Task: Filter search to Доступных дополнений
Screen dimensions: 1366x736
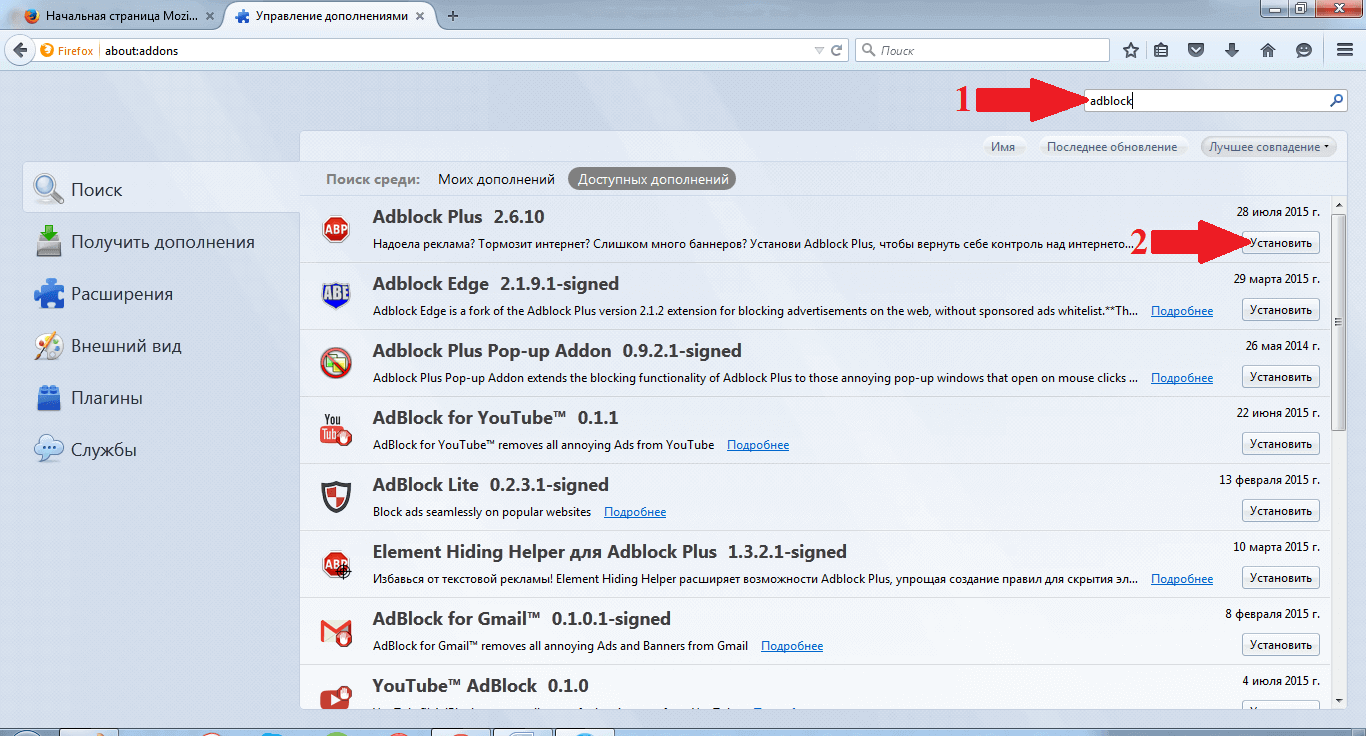Action: tap(652, 179)
